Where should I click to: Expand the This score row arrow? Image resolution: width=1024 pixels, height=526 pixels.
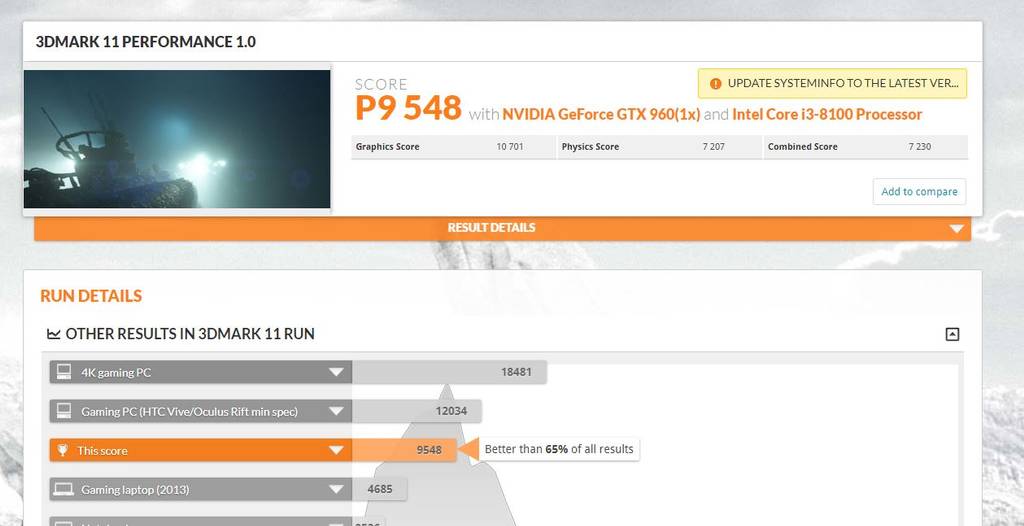[x=336, y=450]
